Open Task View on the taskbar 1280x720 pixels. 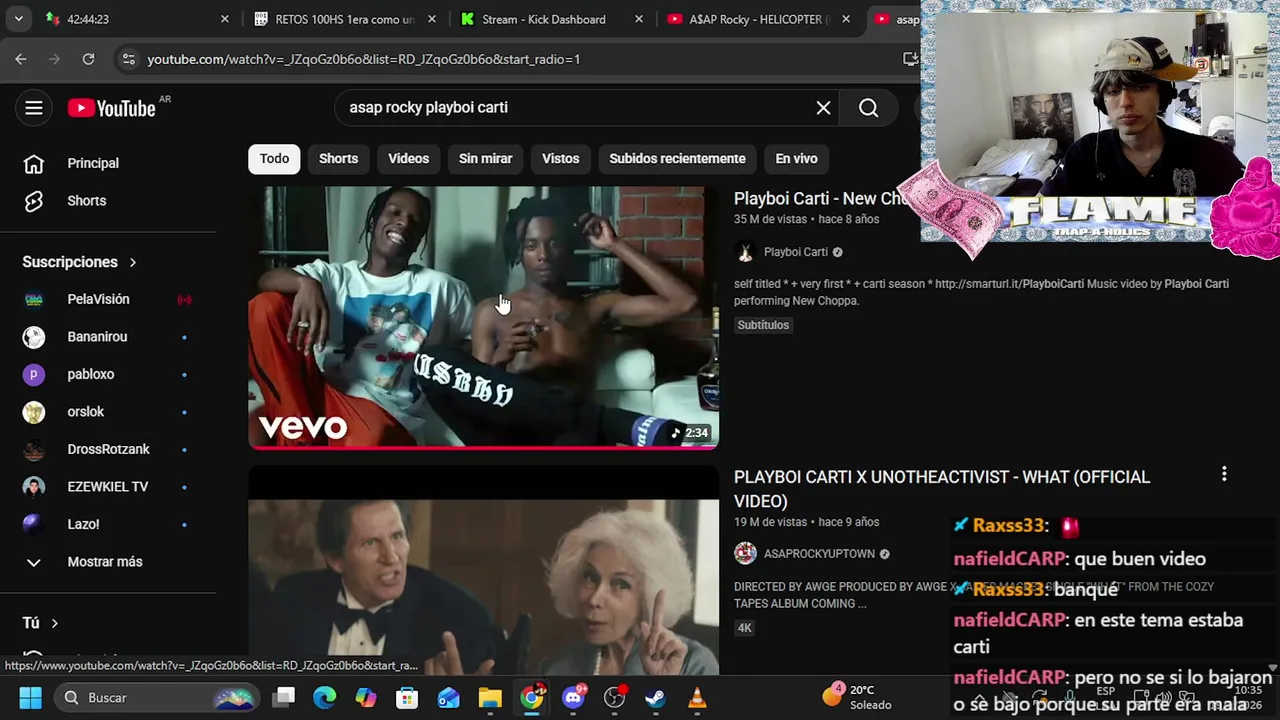coord(284,697)
